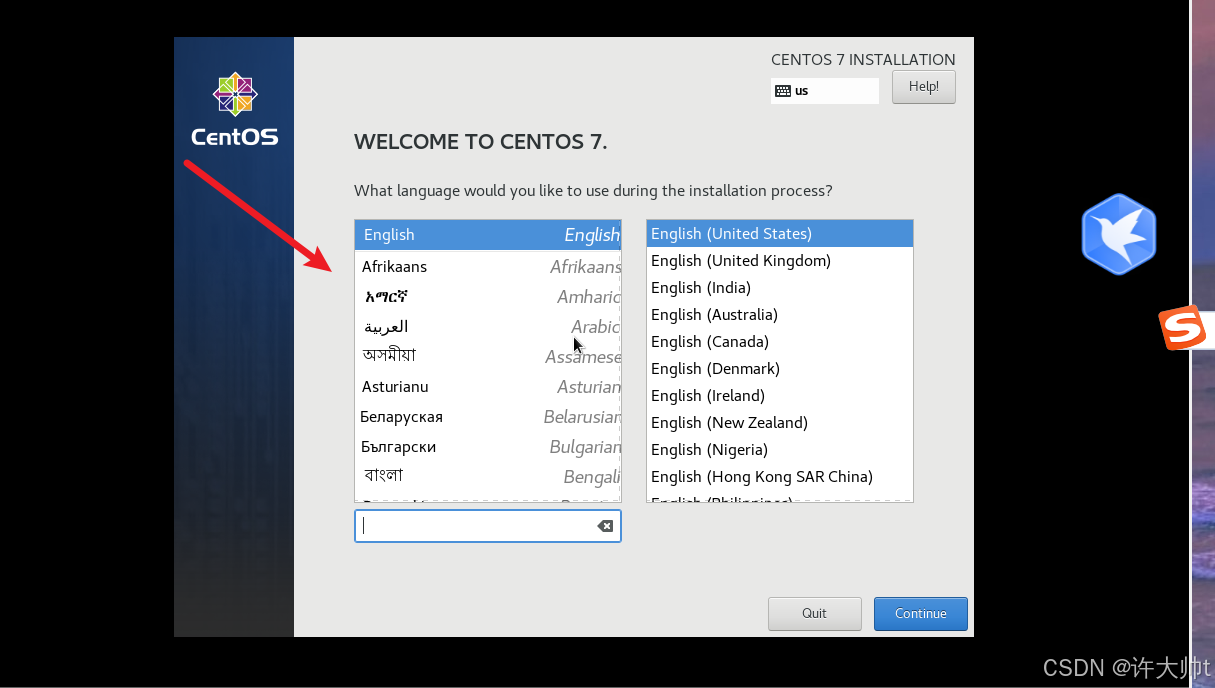Click the CentOS logo in the sidebar
Image resolution: width=1215 pixels, height=688 pixels.
235,110
